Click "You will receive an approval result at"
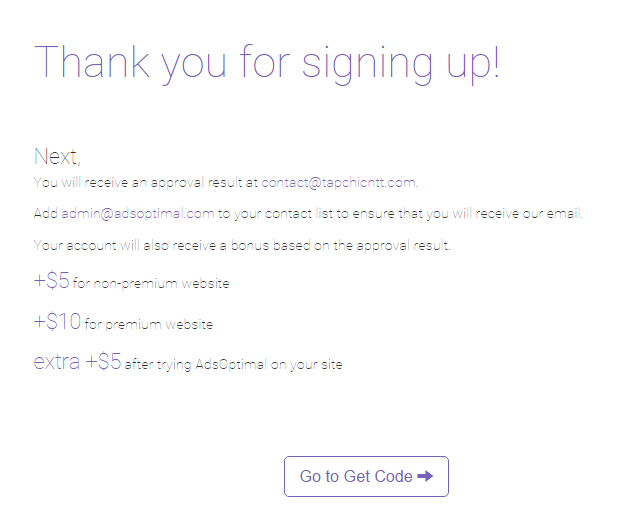Image resolution: width=628 pixels, height=507 pixels. pyautogui.click(x=146, y=183)
